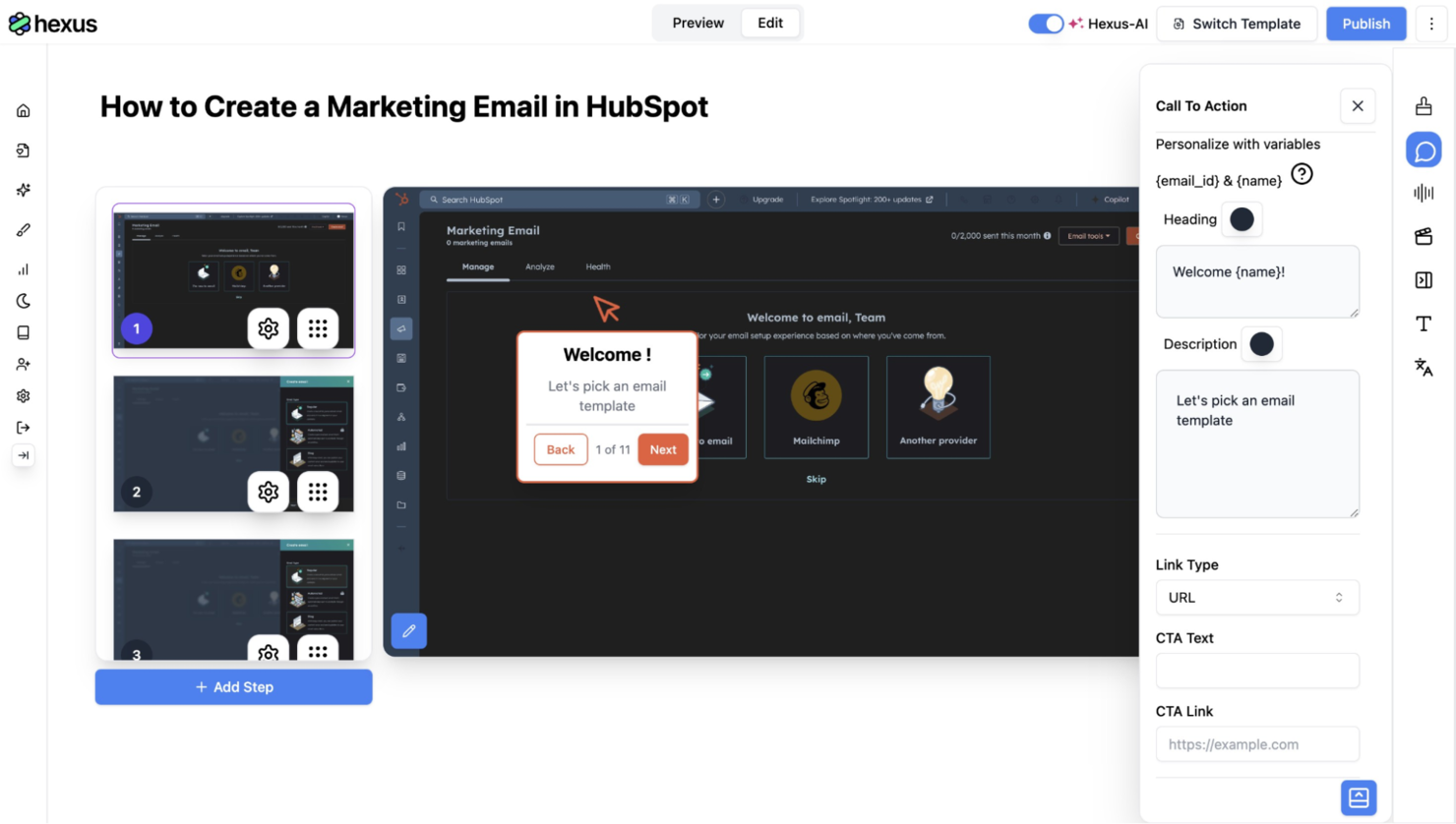Click the CTA Text input field
This screenshot has height=824, width=1456.
pos(1257,671)
